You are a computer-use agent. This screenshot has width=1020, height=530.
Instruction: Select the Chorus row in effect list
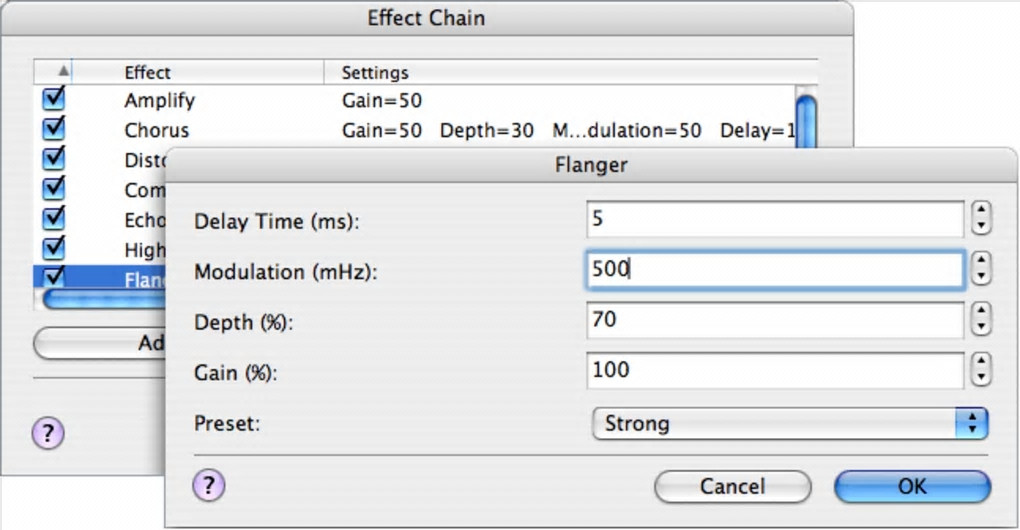tap(156, 130)
